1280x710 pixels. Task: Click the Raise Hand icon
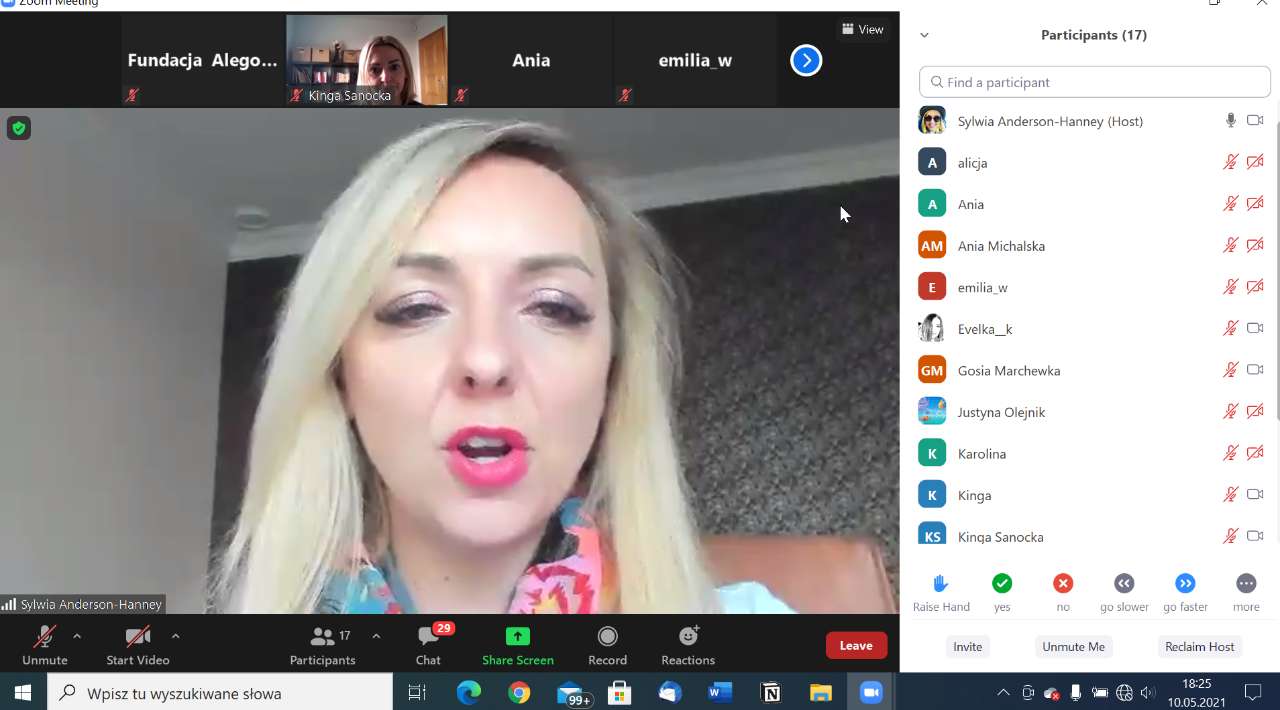(940, 583)
